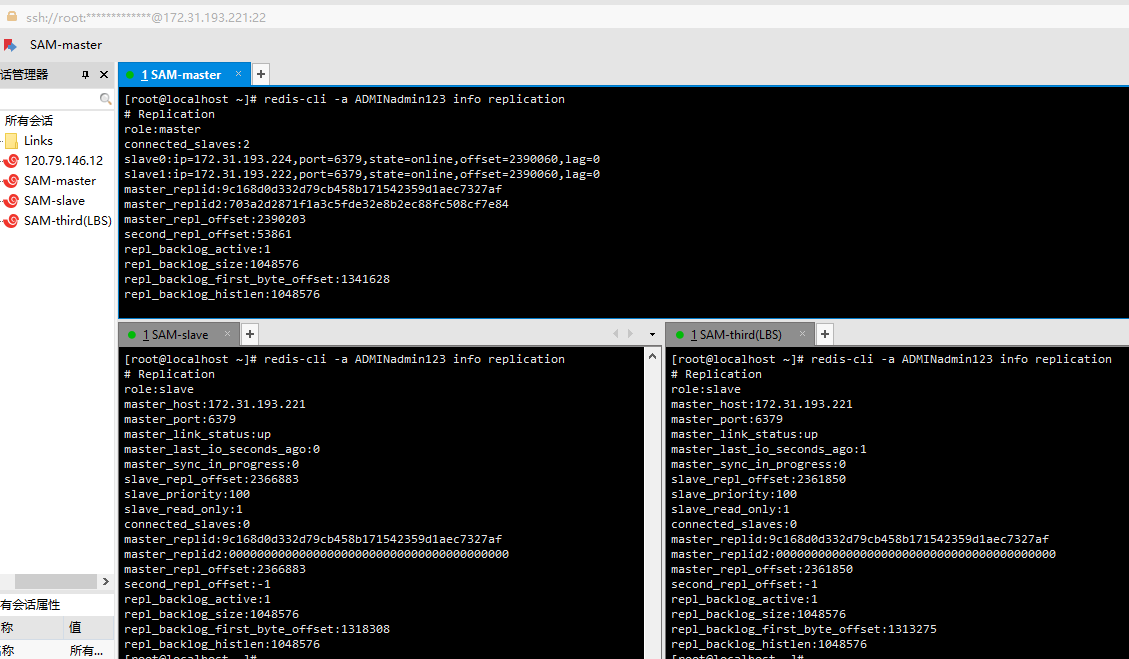Click slave_repl_offset:2361850 in third terminal
This screenshot has height=659, width=1129.
[758, 479]
